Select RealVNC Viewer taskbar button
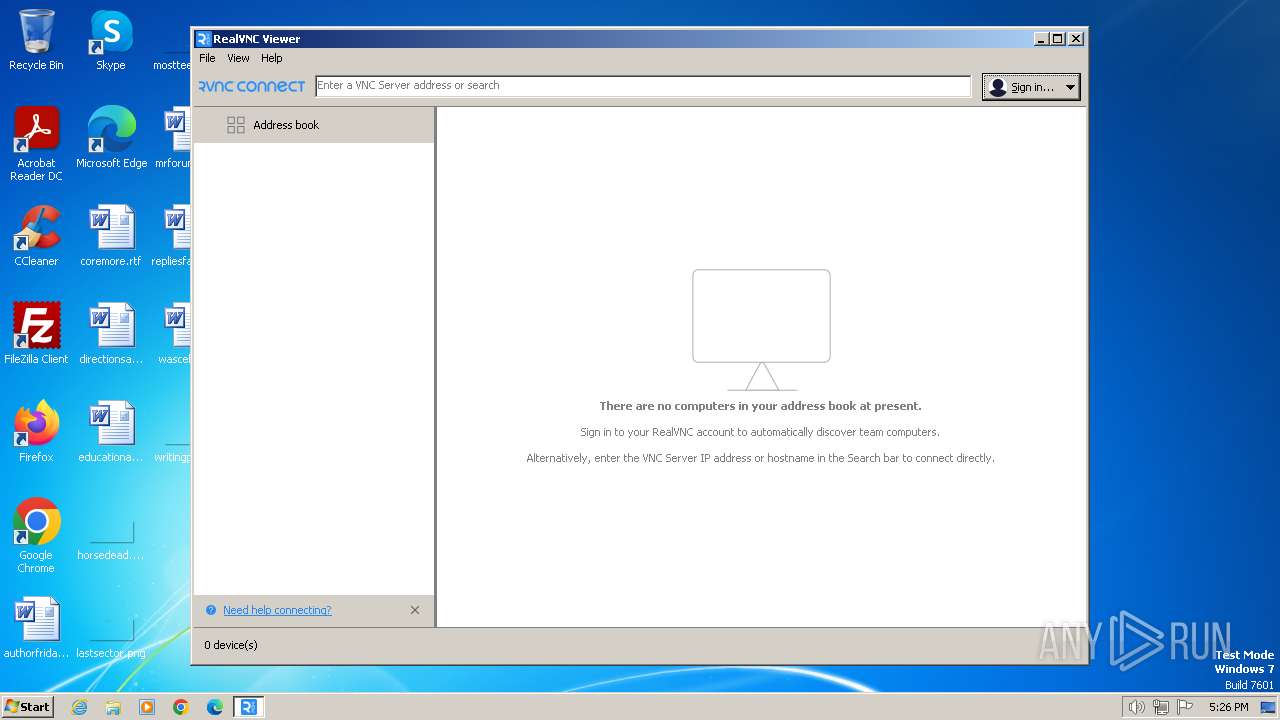This screenshot has height=720, width=1280. [249, 707]
